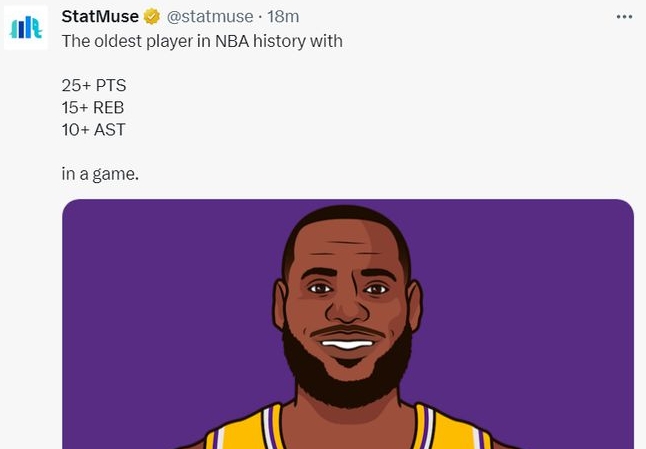Image resolution: width=646 pixels, height=449 pixels.
Task: Click the StatMuse display name
Action: 100,17
